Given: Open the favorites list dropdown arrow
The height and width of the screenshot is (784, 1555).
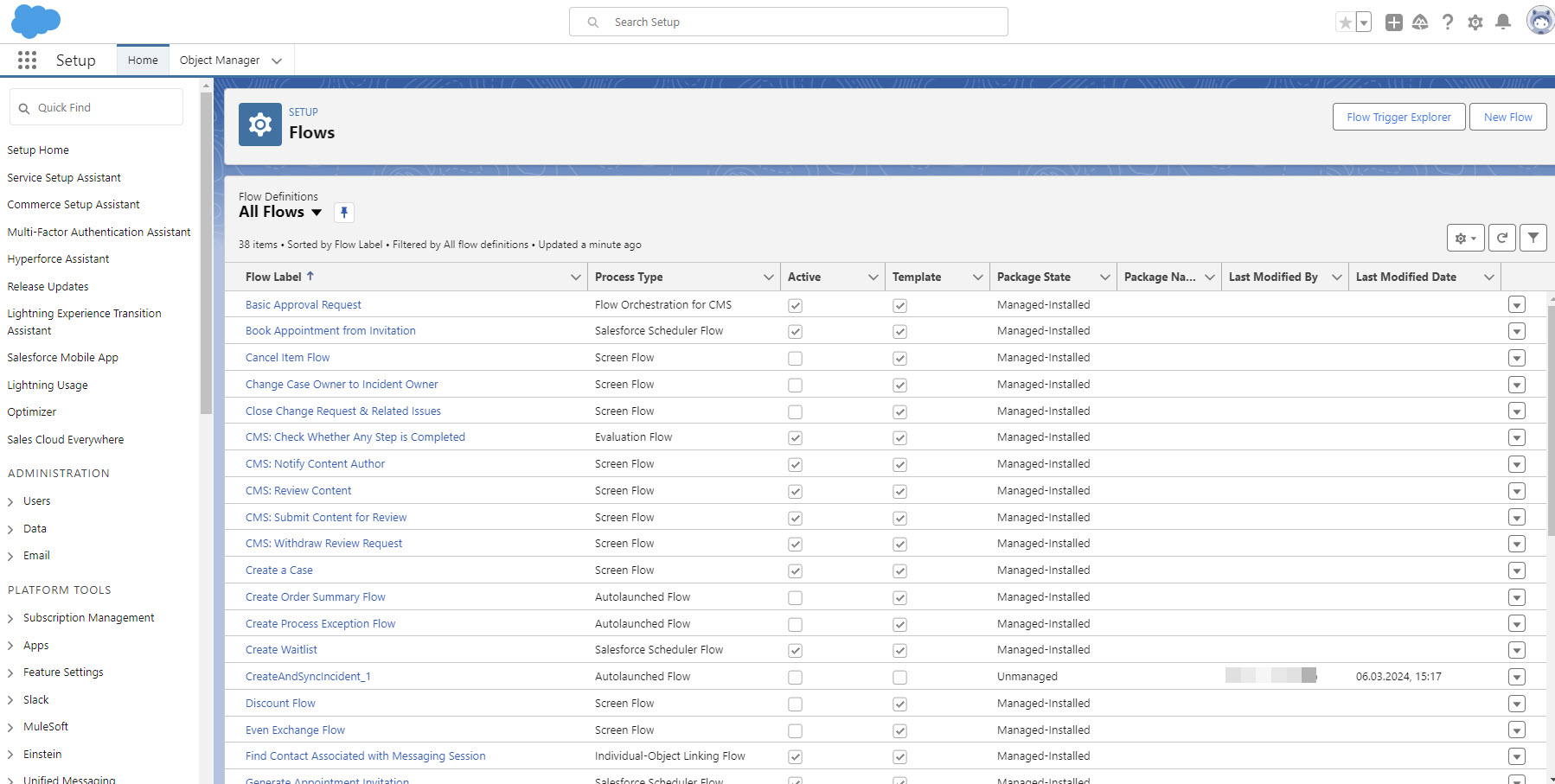Looking at the screenshot, I should [x=1364, y=22].
